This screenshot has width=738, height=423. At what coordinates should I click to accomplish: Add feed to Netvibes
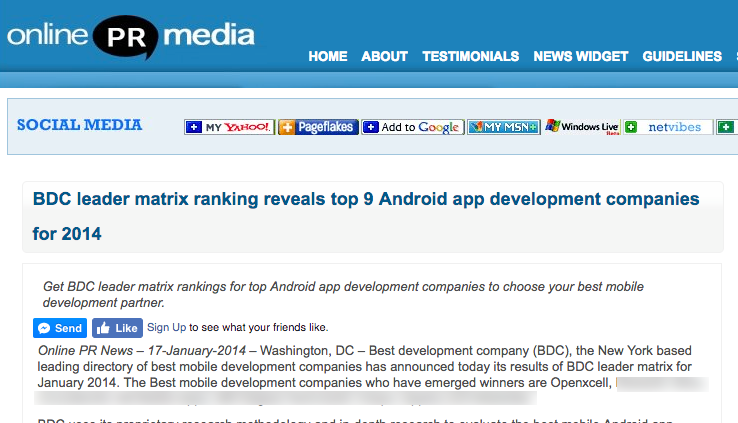pyautogui.click(x=667, y=127)
